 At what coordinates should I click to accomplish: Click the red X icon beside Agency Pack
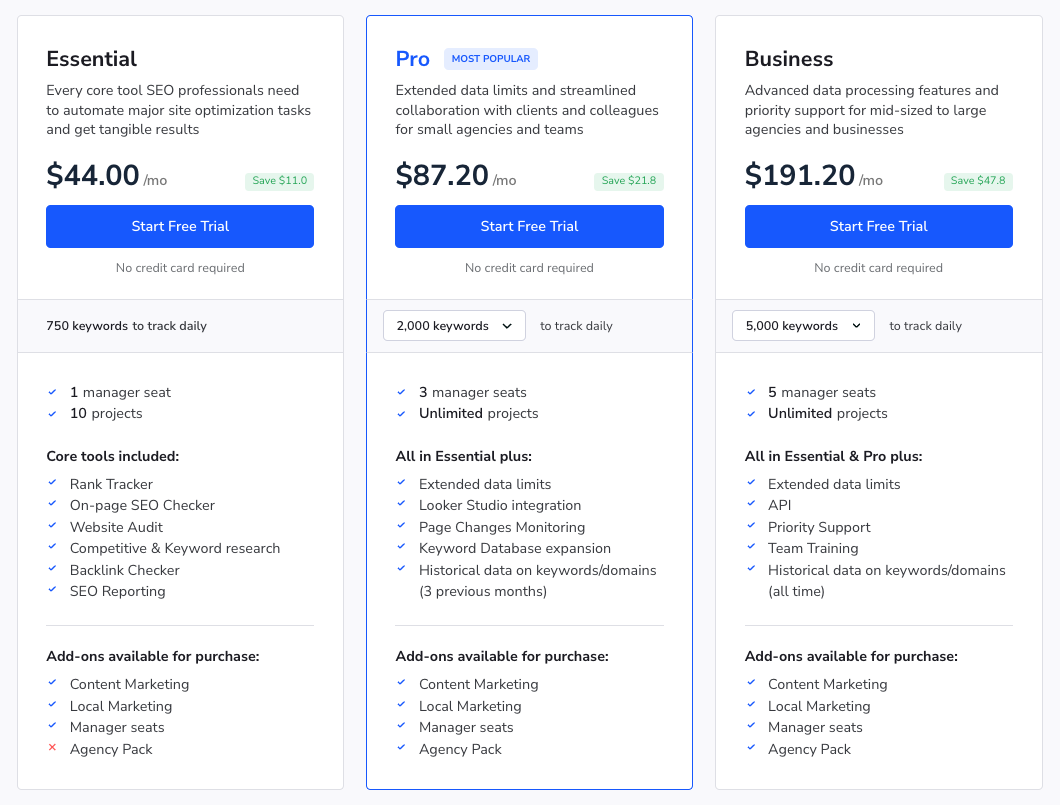pos(52,749)
